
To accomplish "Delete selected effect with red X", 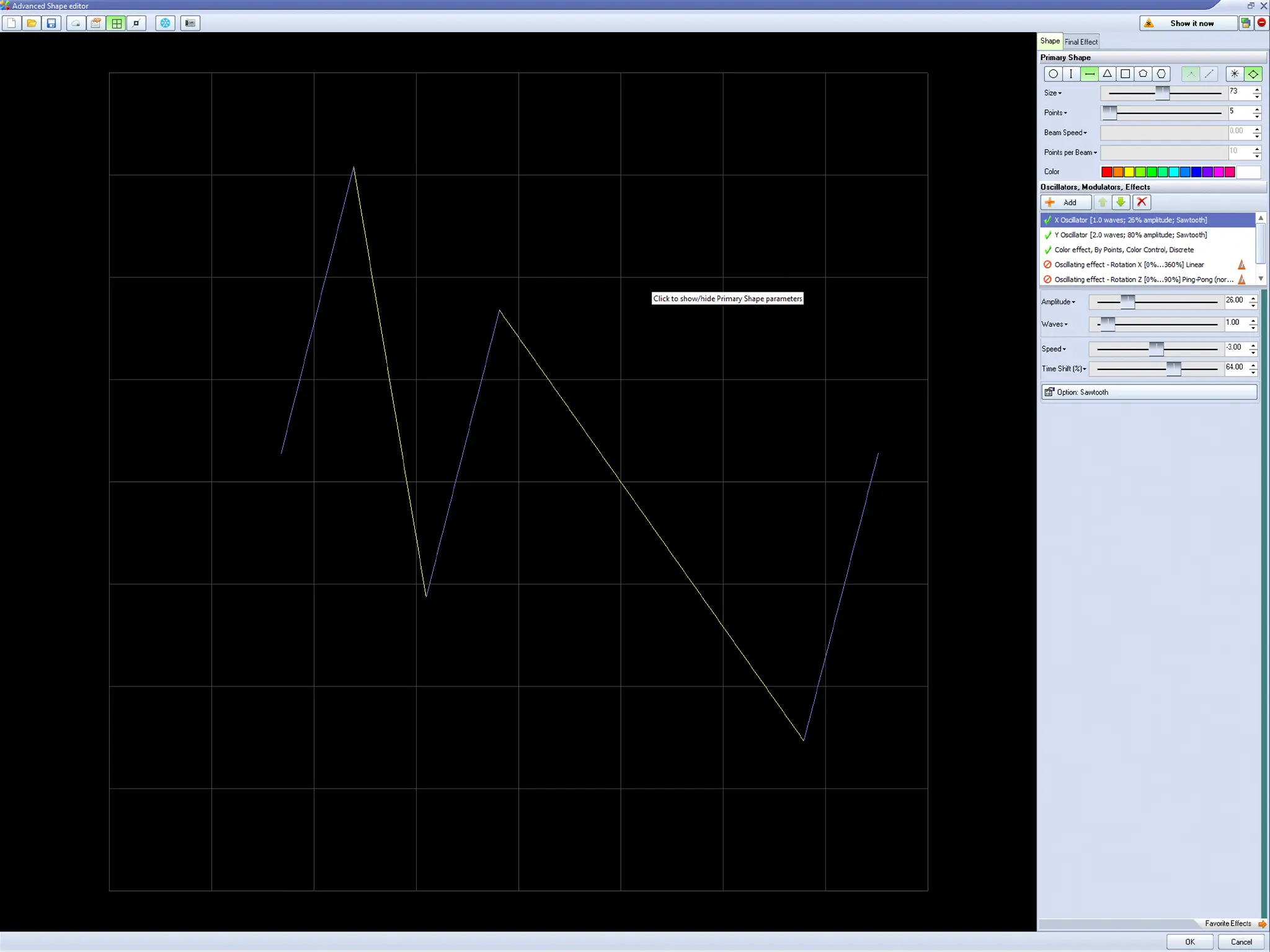I will [x=1142, y=202].
